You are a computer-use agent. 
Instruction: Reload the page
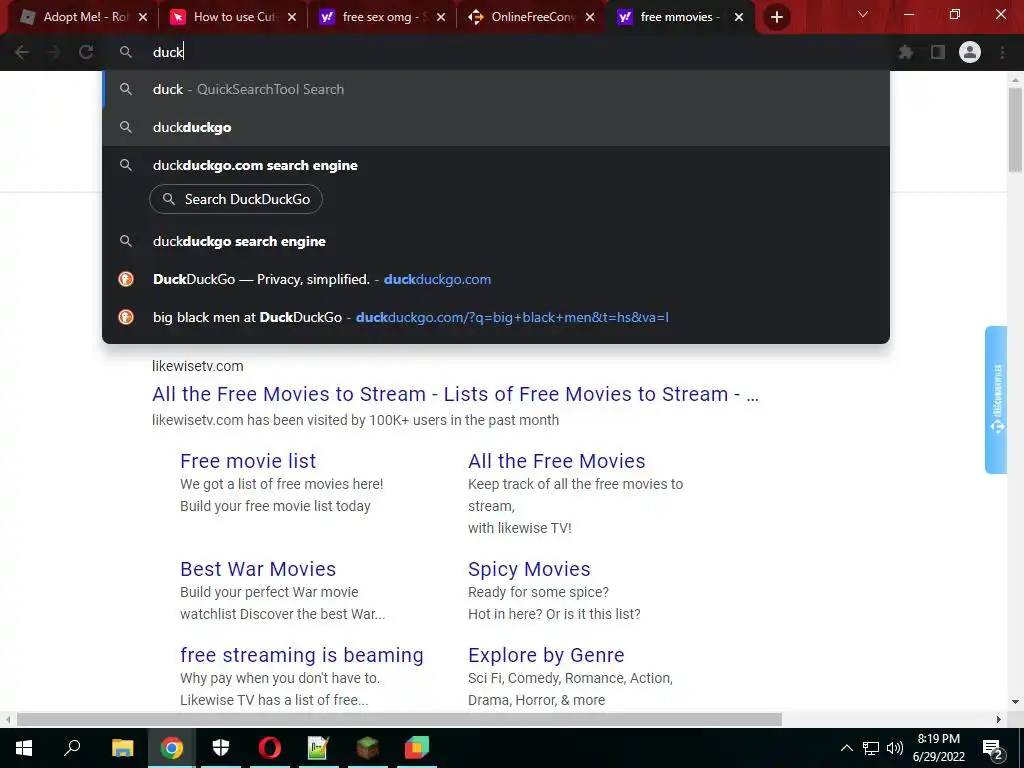click(86, 52)
